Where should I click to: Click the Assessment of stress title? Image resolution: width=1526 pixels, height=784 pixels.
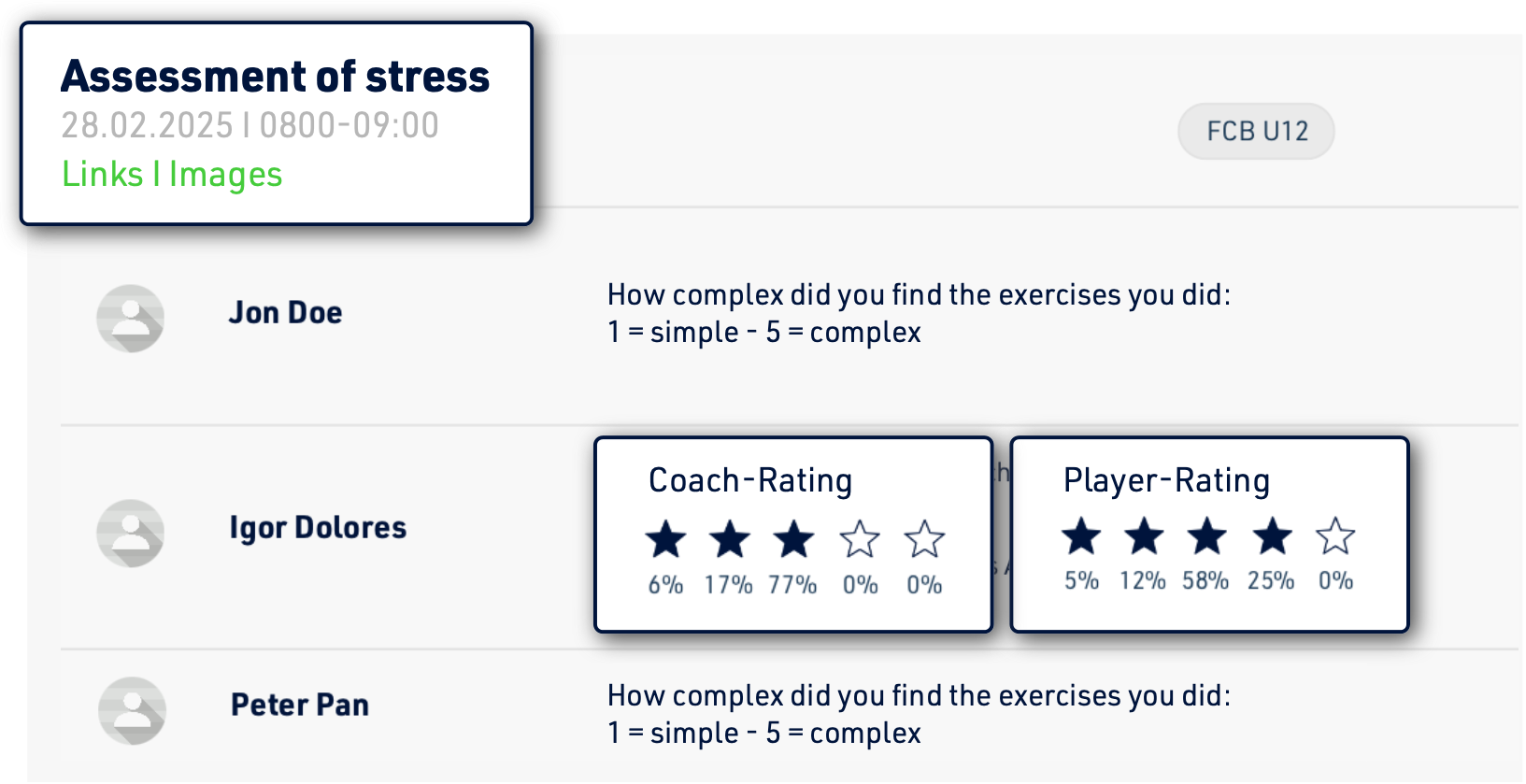pos(275,77)
